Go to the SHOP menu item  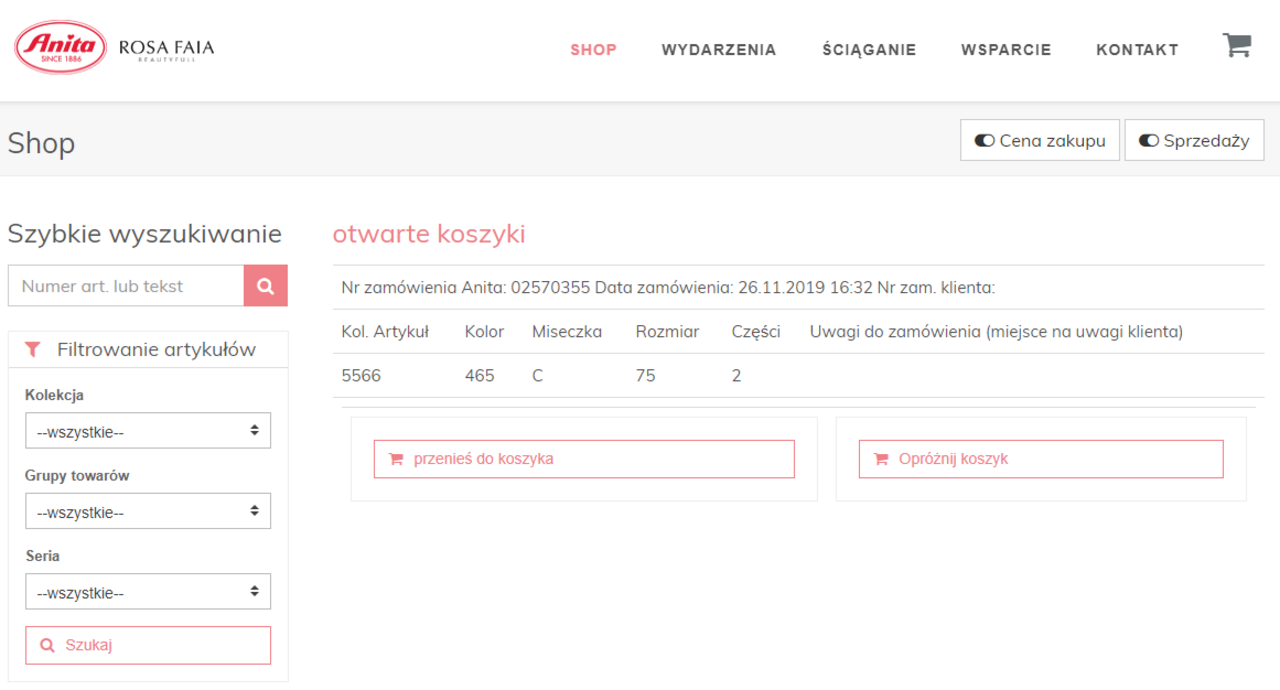tap(593, 50)
